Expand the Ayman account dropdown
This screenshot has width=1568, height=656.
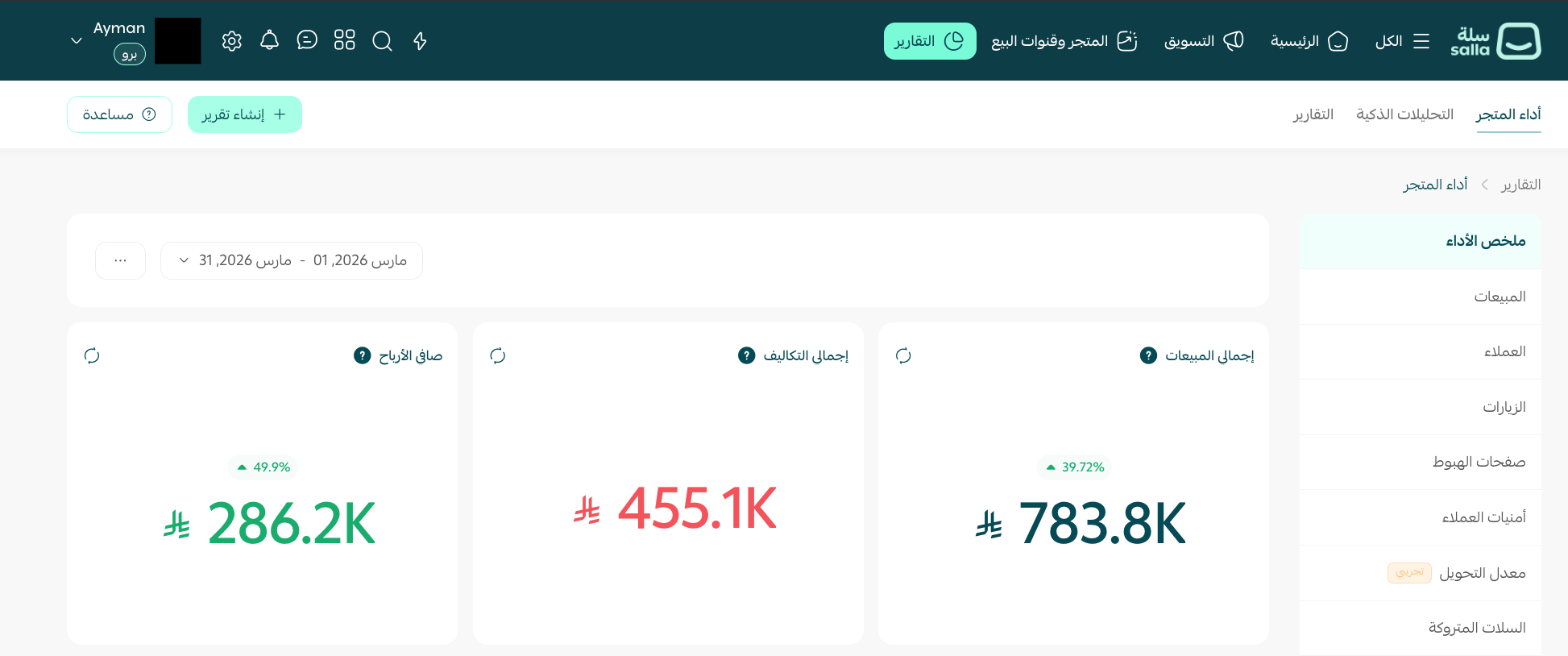(77, 40)
